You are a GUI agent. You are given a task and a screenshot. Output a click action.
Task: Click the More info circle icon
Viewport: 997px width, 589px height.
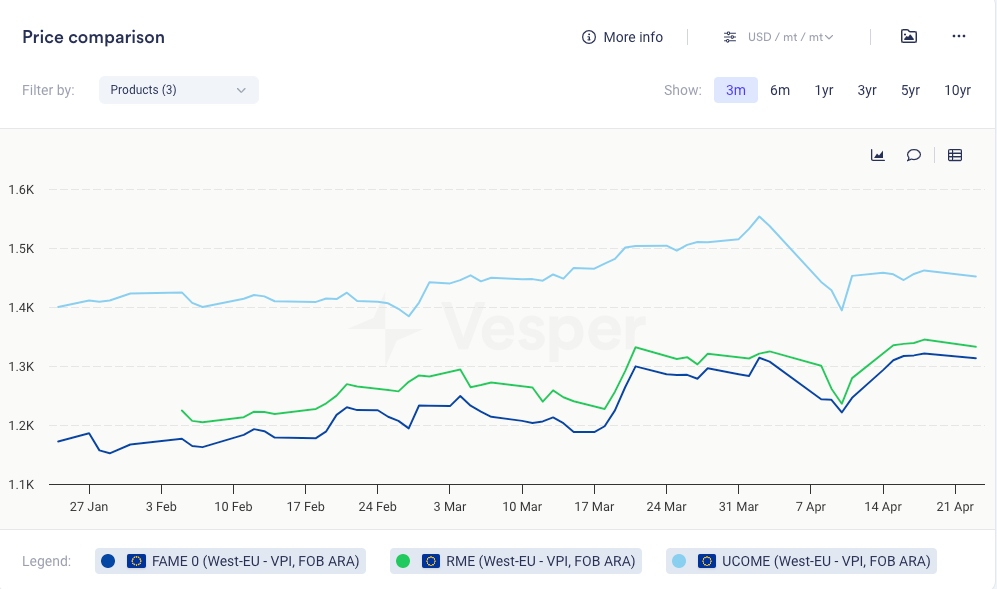[x=589, y=37]
